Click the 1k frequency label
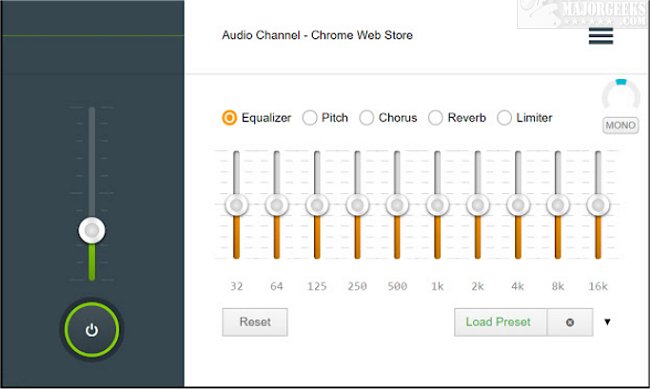The width and height of the screenshot is (650, 389). [x=437, y=286]
